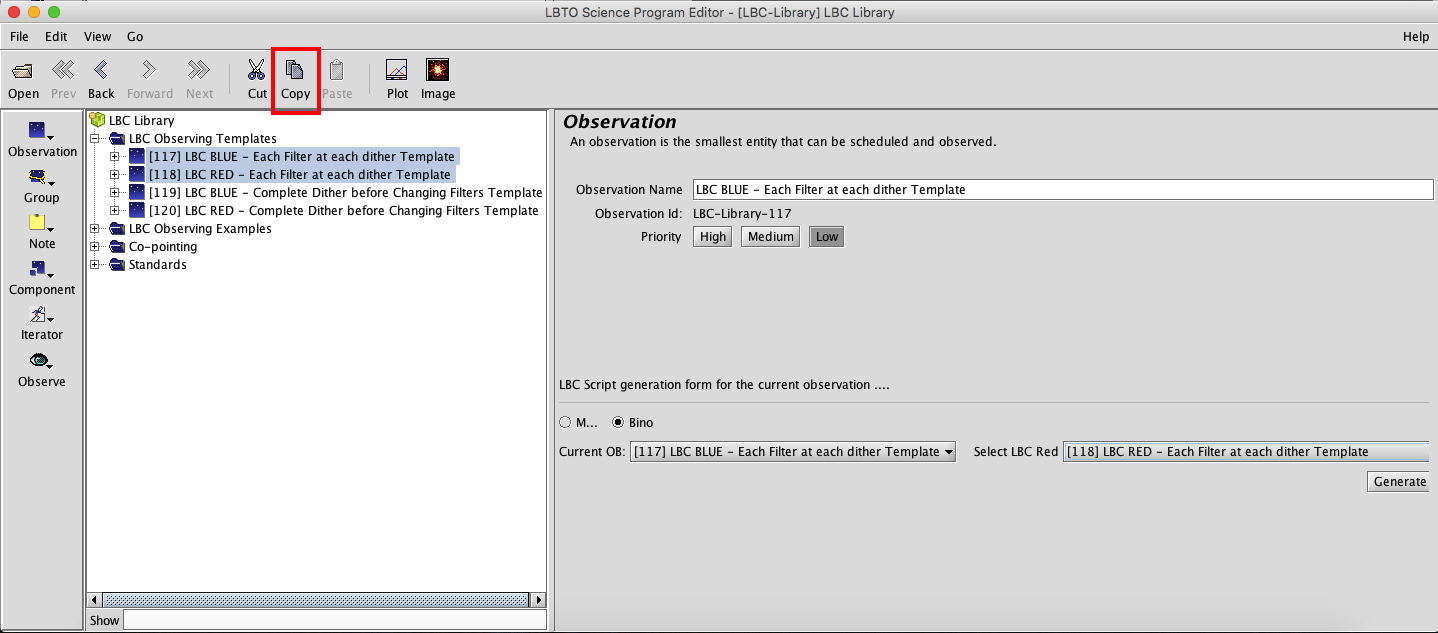Select [119] LBC BLUE Complete Dither template
This screenshot has width=1438, height=633.
[345, 192]
